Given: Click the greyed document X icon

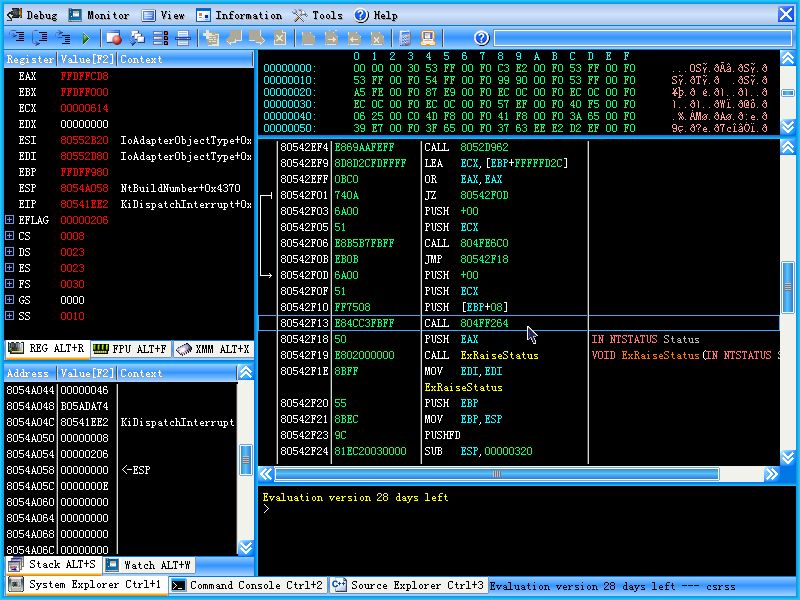Looking at the screenshot, I should point(377,38).
